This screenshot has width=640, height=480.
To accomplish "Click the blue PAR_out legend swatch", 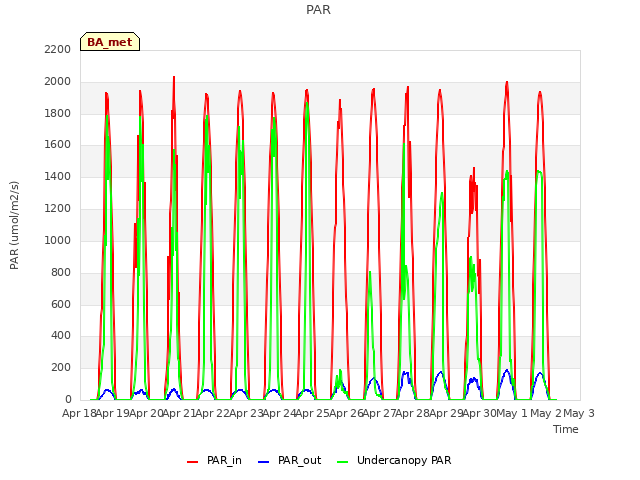I will pyautogui.click(x=264, y=462).
